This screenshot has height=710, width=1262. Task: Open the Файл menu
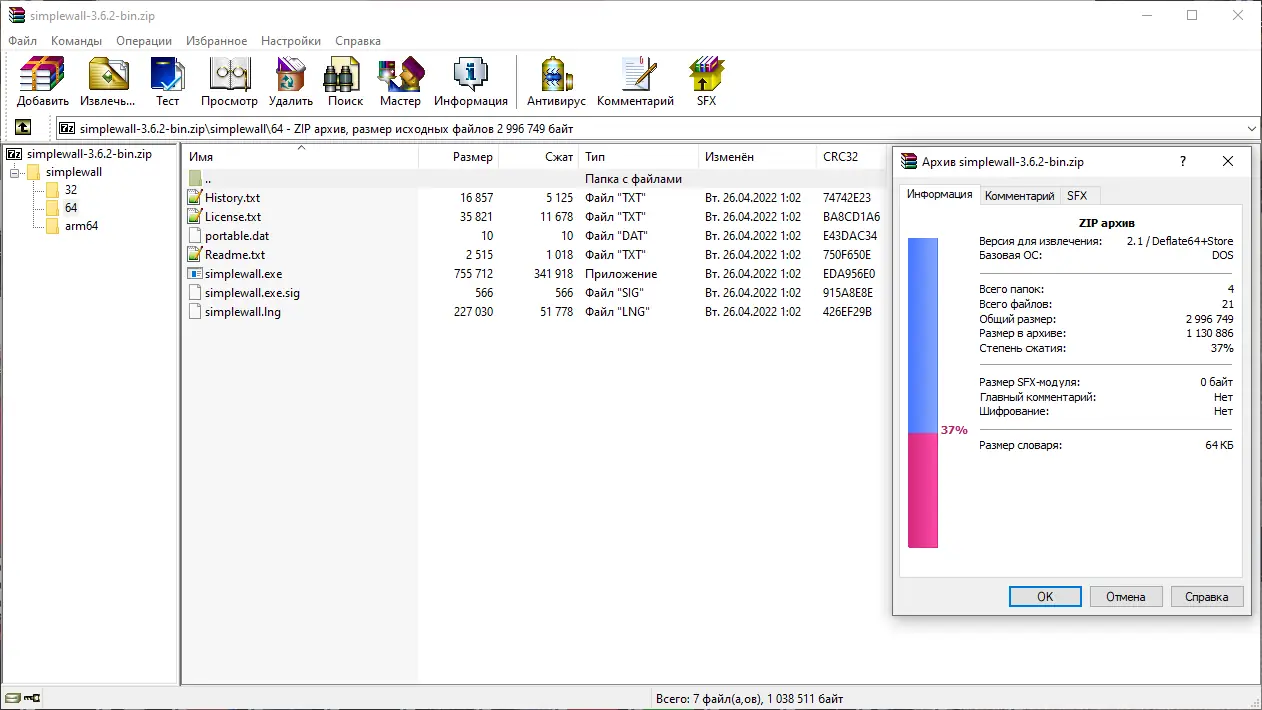tap(22, 41)
